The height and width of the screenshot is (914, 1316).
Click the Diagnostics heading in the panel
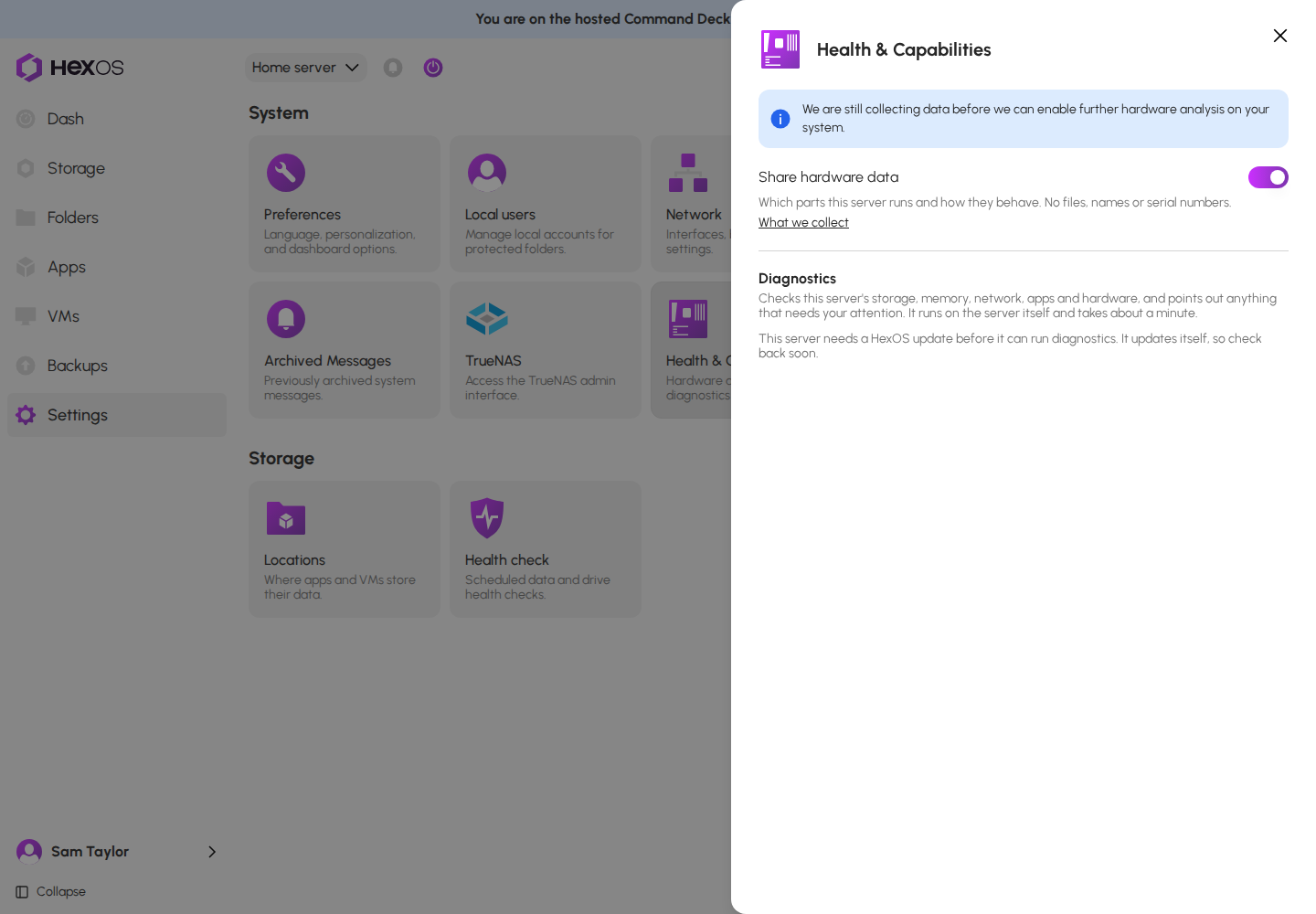coord(797,279)
